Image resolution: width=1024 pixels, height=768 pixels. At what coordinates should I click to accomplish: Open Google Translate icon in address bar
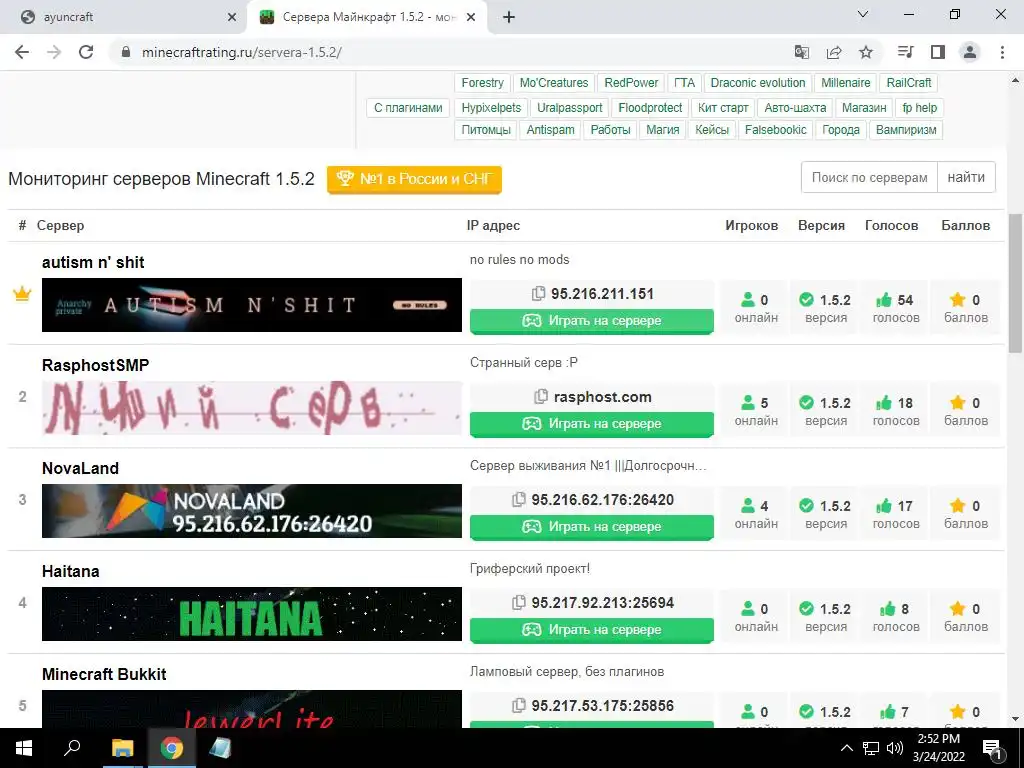coord(802,52)
